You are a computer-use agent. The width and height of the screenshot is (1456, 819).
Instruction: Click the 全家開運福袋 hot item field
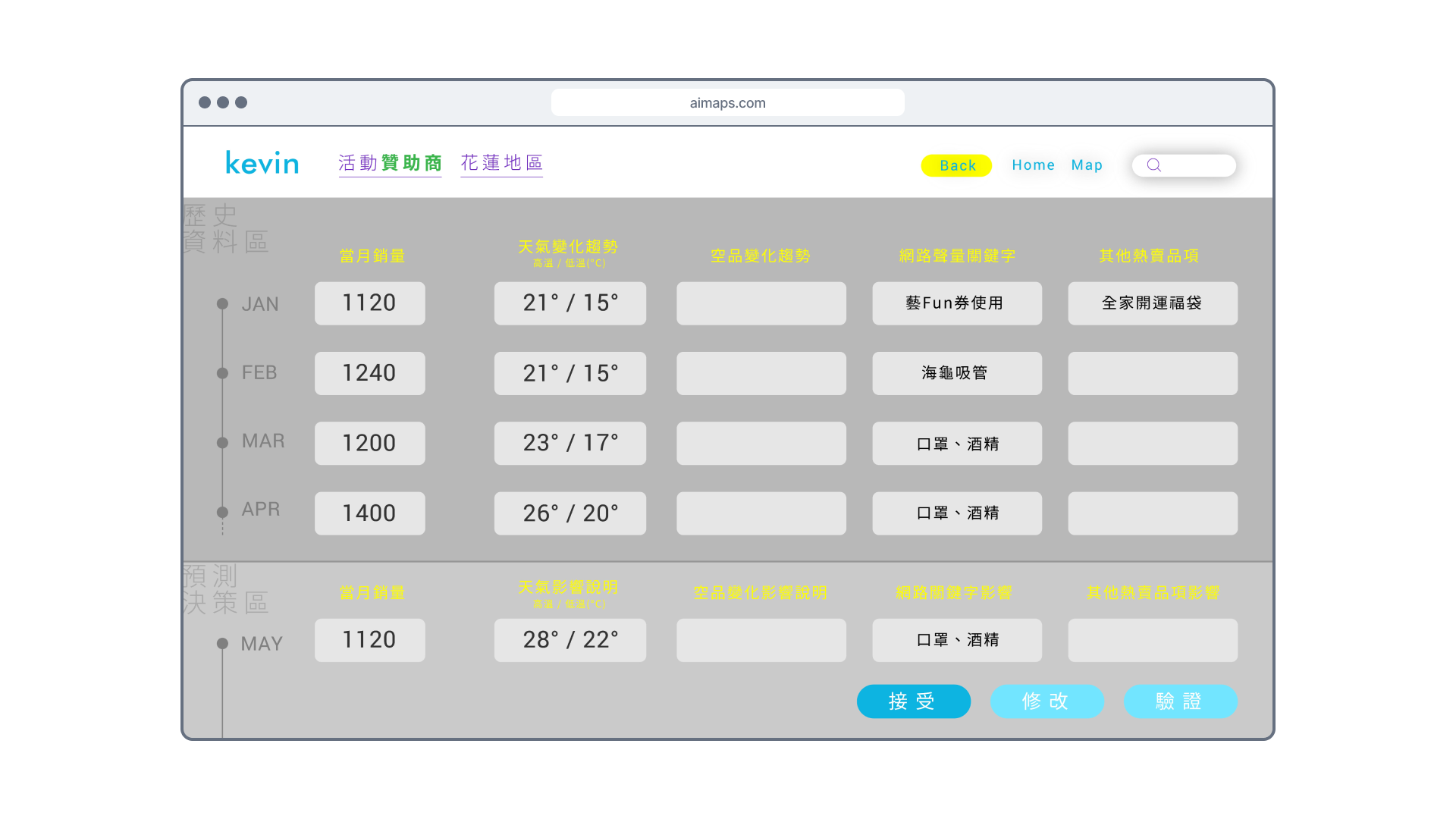tap(1152, 303)
